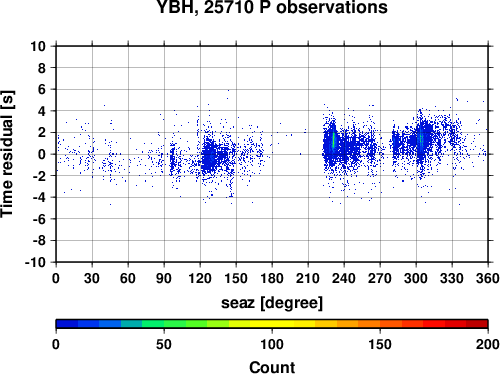Click the x-axis tick label 180
Image resolution: width=500 pixels, height=374 pixels.
click(x=272, y=278)
